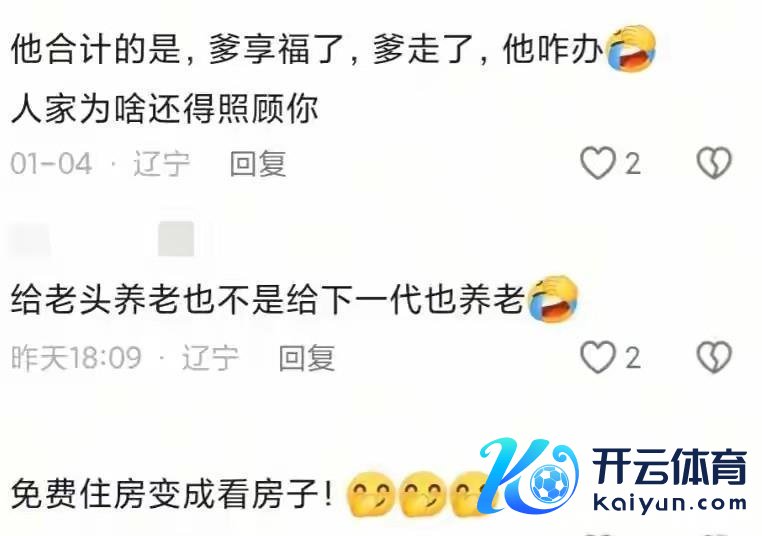Viewport: 762px width, 536px height.
Task: Click the 开云体育 brand text
Action: tap(669, 467)
